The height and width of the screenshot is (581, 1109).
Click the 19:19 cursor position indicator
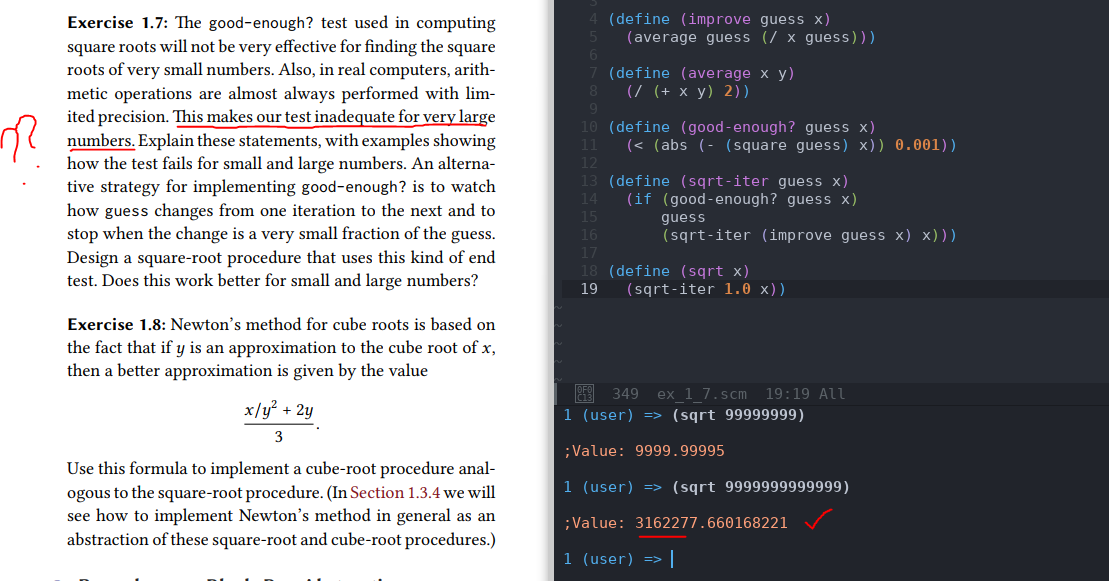pos(787,394)
